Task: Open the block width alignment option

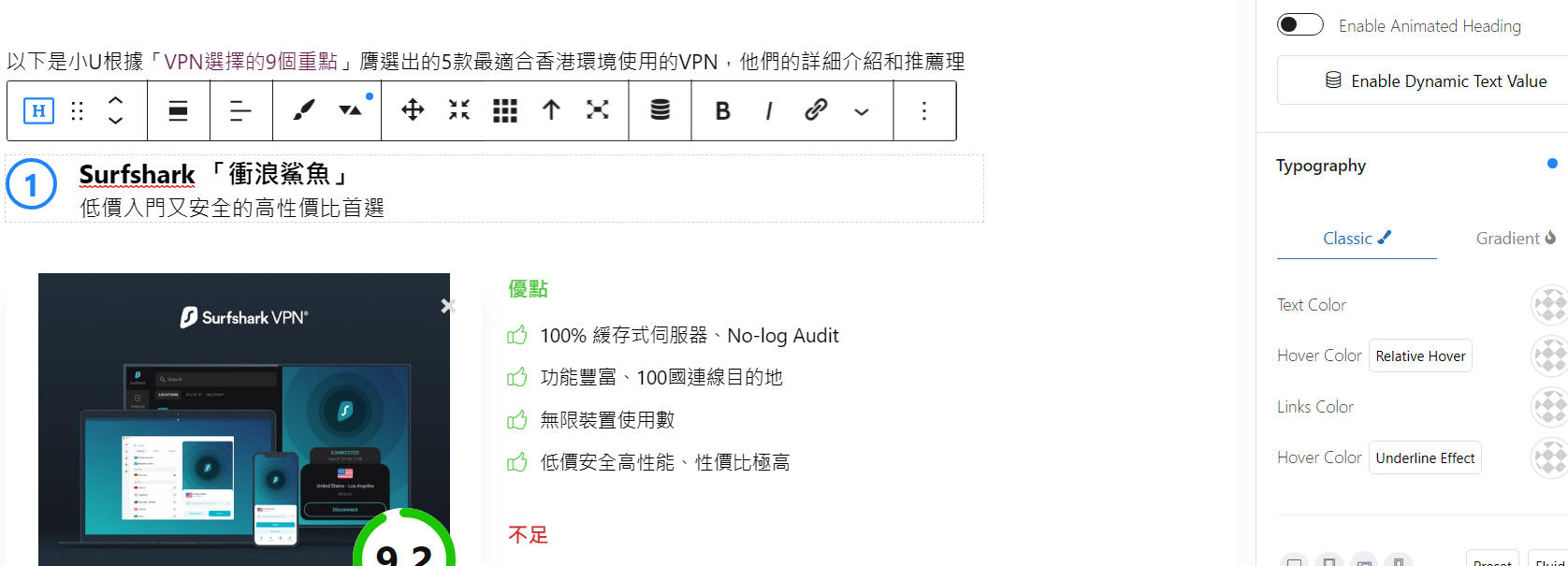Action: pyautogui.click(x=178, y=110)
